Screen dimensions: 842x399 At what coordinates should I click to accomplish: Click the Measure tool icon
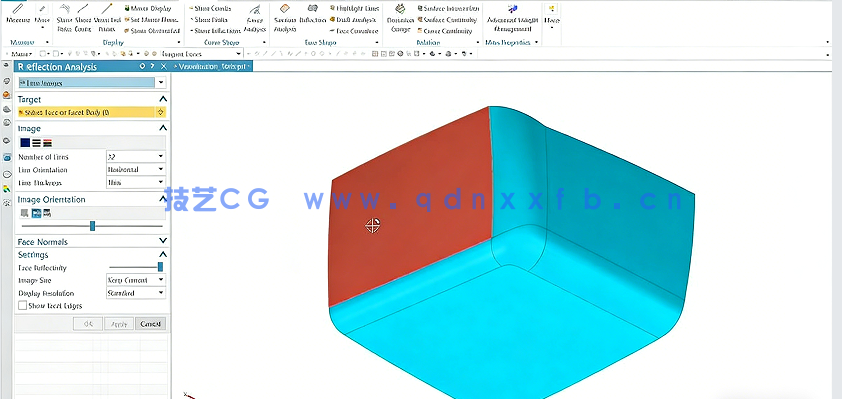pos(18,9)
